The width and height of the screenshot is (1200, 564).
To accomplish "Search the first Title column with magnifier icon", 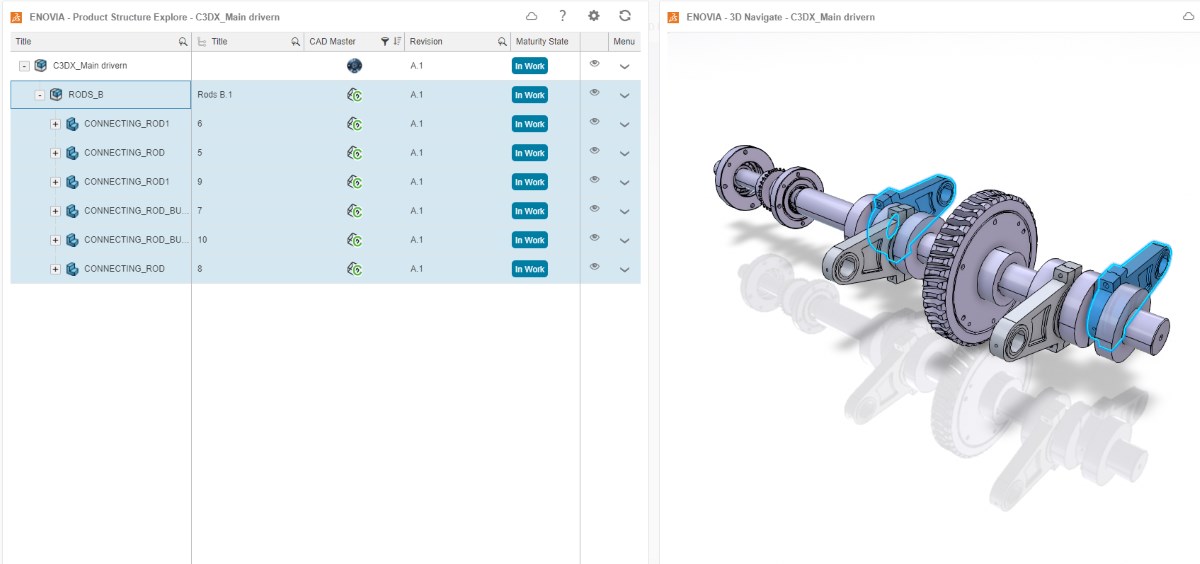I will [x=182, y=42].
